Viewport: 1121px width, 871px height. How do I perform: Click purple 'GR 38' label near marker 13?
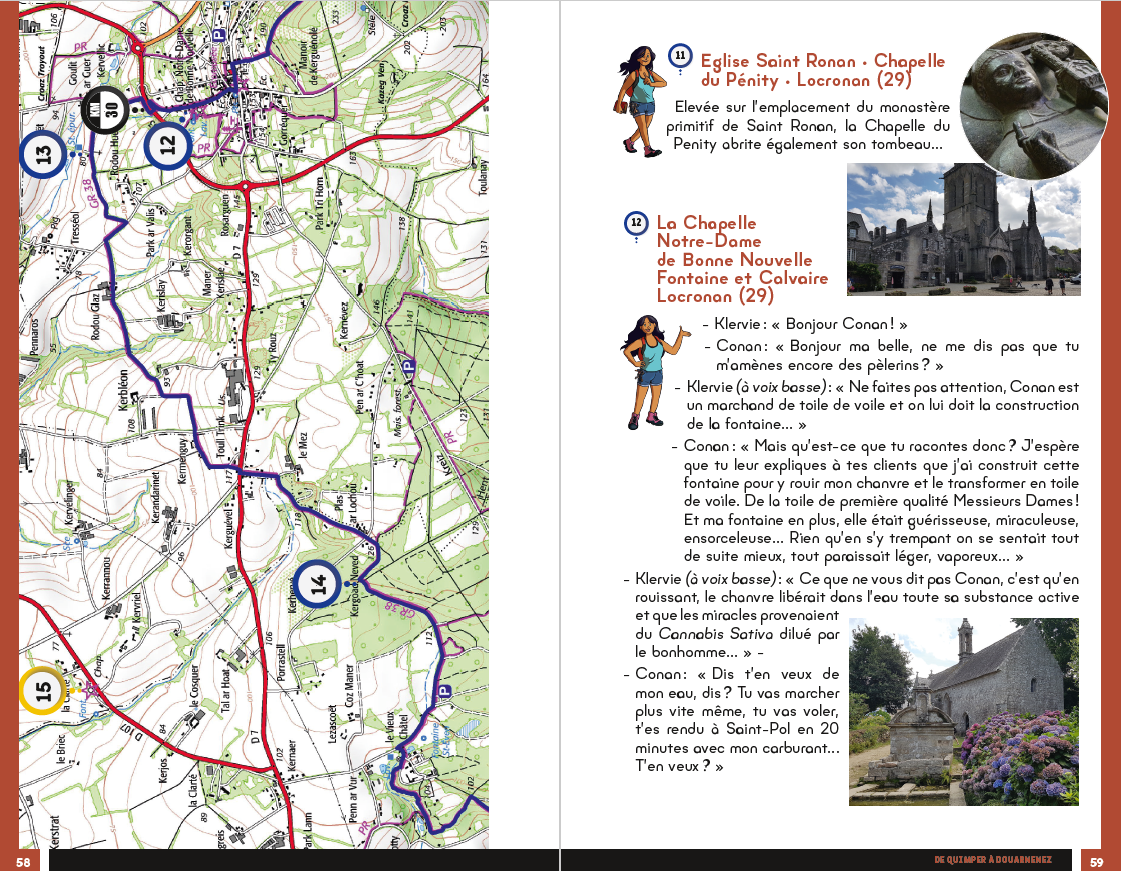coord(90,193)
